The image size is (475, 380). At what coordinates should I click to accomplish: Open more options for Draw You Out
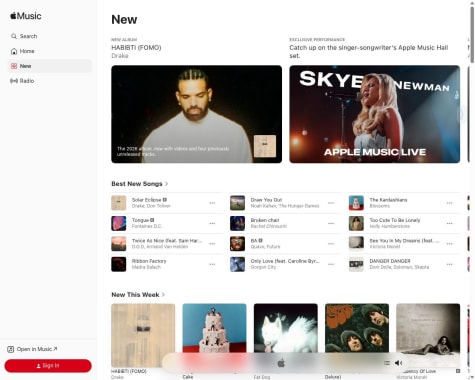coord(331,203)
